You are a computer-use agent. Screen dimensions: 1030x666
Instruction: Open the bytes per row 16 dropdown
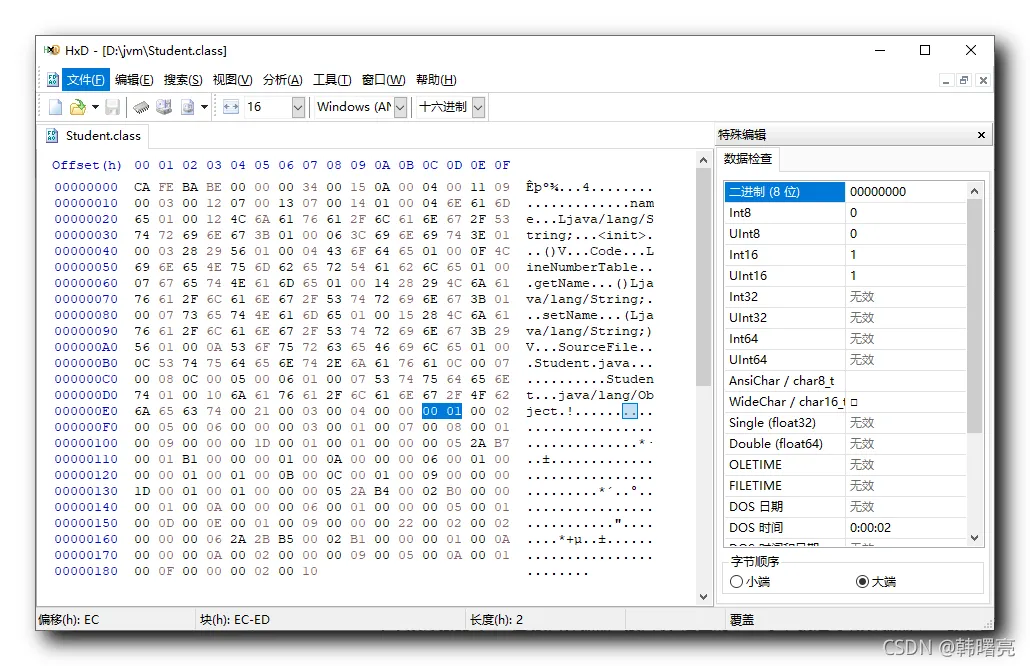coord(298,107)
